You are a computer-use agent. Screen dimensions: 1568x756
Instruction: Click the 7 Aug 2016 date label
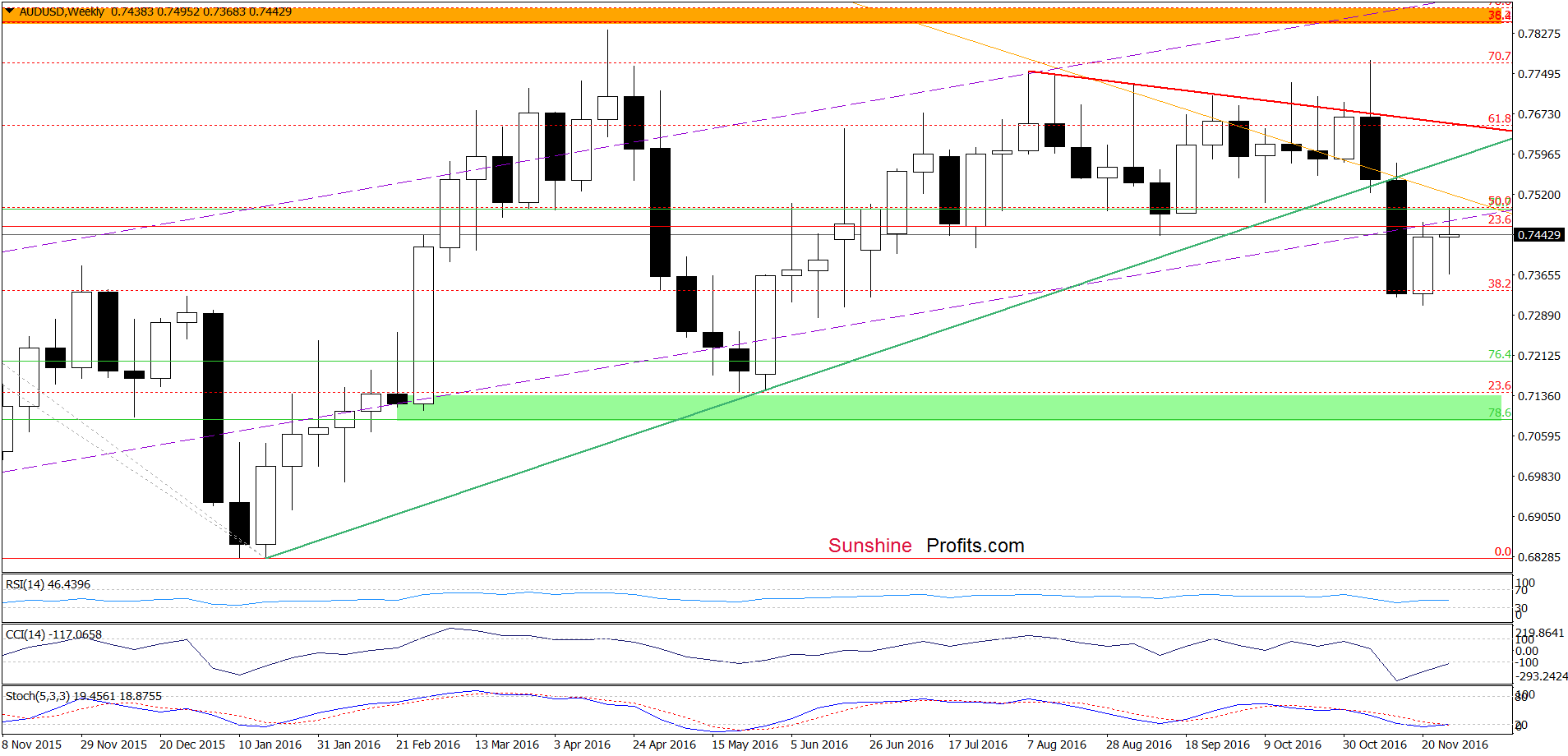tap(1057, 744)
